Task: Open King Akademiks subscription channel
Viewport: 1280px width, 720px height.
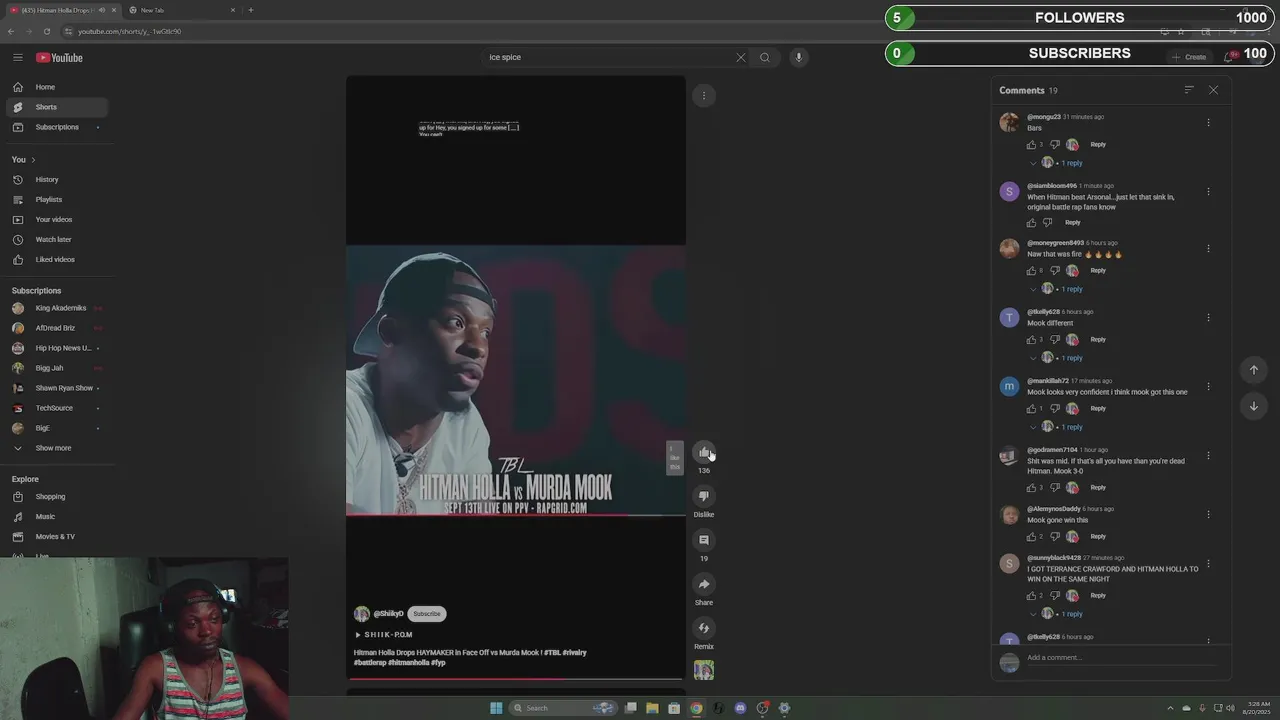Action: pos(57,308)
